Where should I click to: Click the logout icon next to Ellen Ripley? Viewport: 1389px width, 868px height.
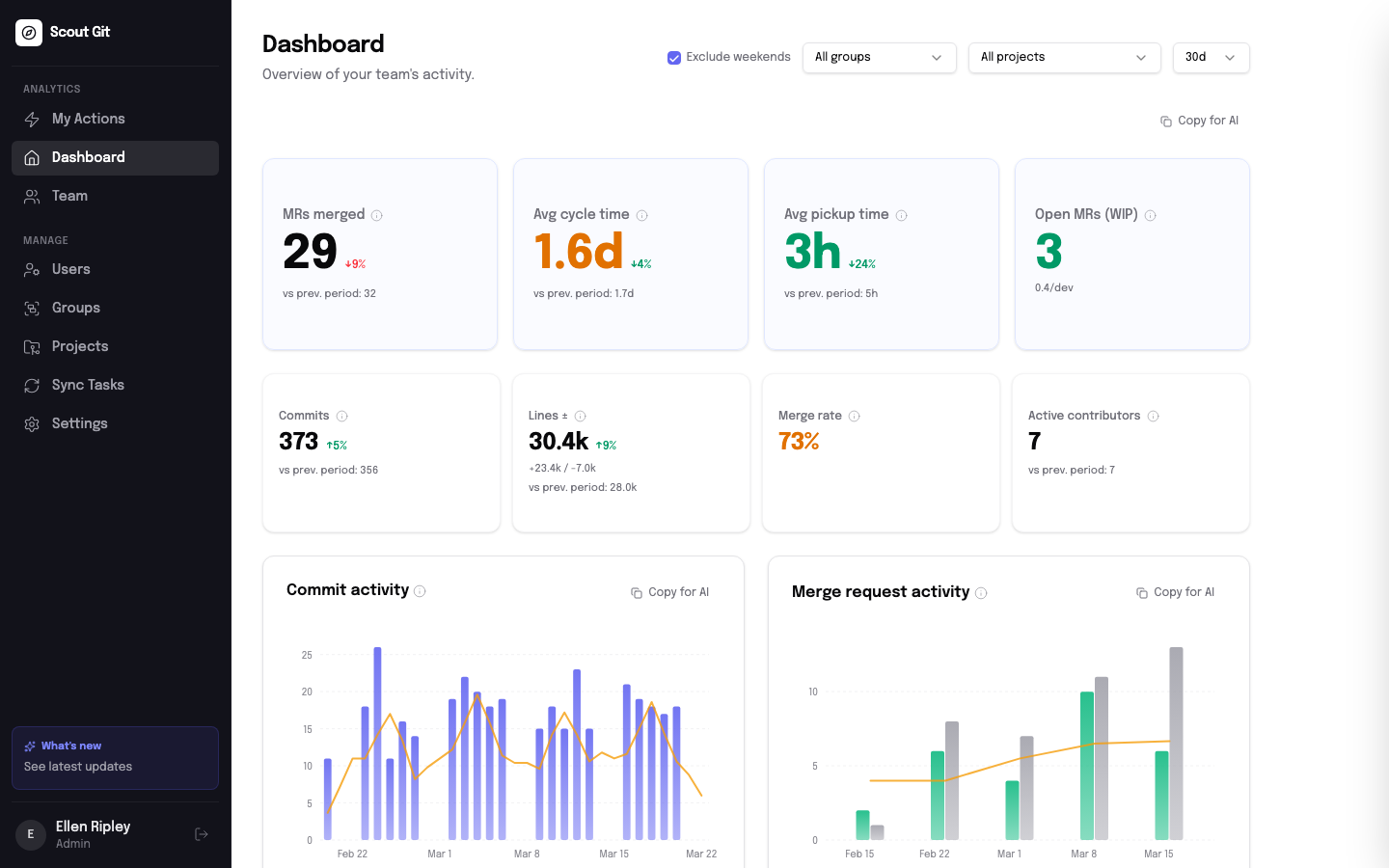201,833
